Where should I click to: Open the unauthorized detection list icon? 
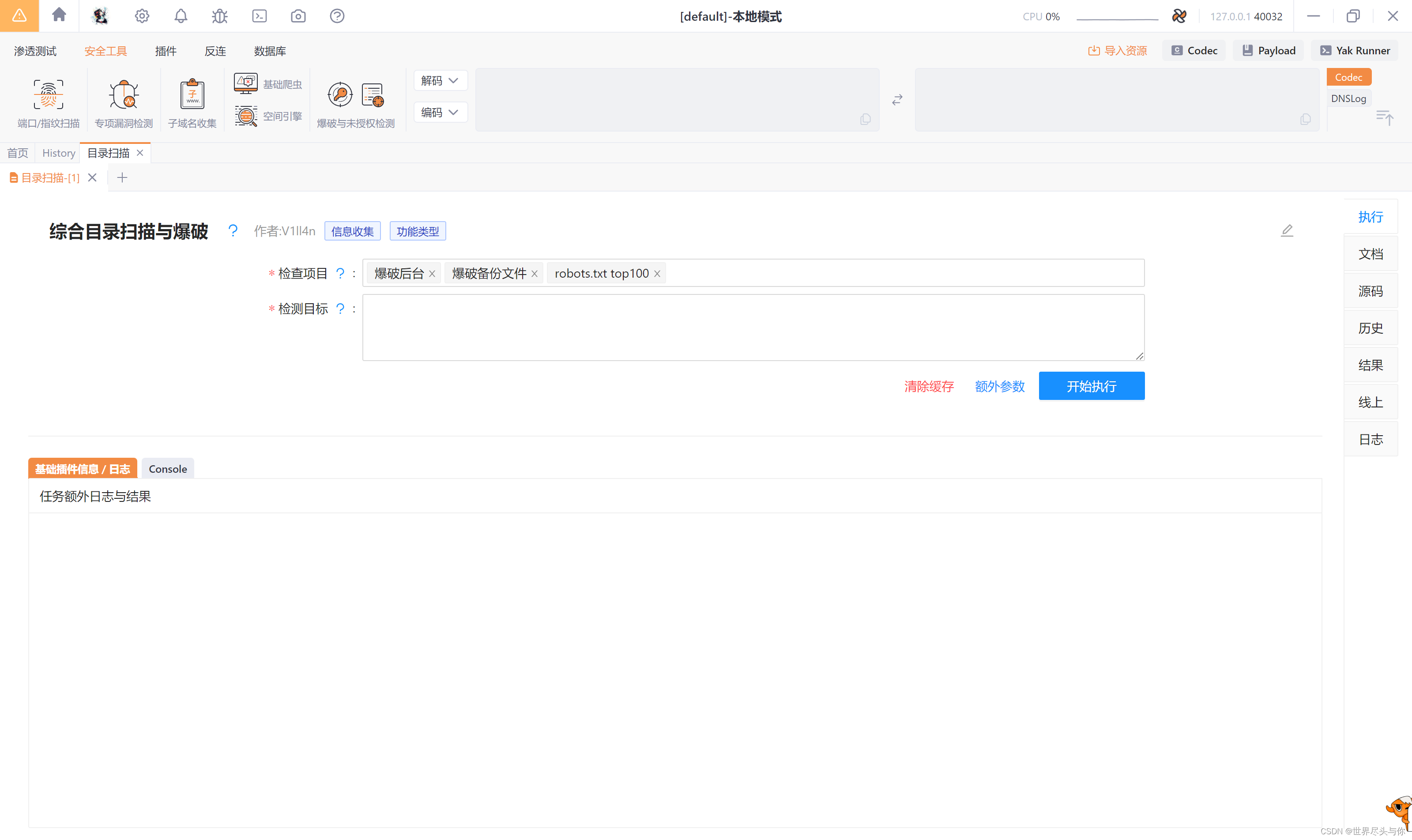[x=373, y=94]
